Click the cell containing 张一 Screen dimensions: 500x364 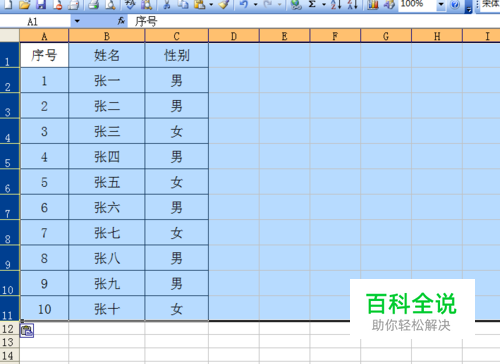point(107,81)
